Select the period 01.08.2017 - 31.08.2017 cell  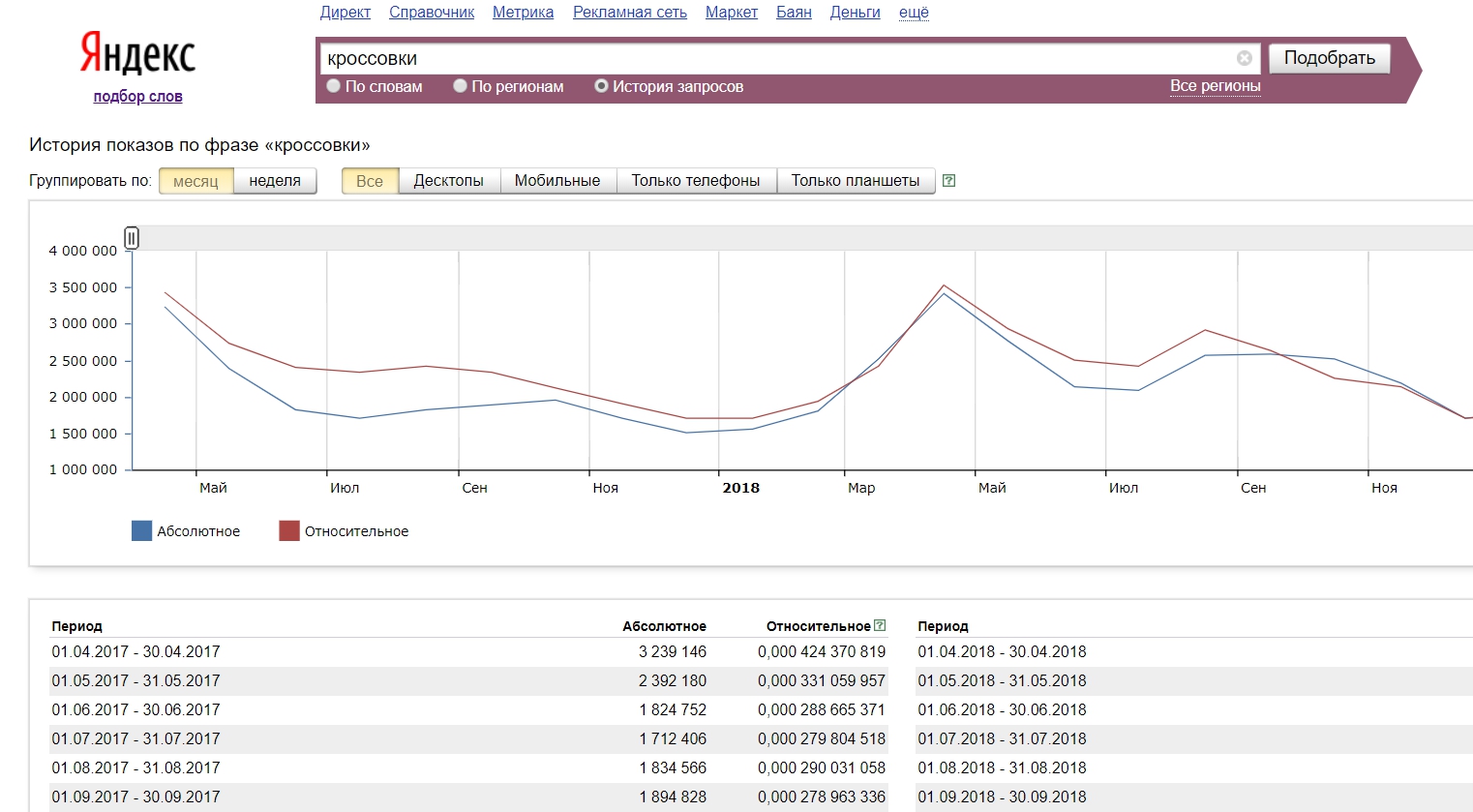(x=135, y=767)
